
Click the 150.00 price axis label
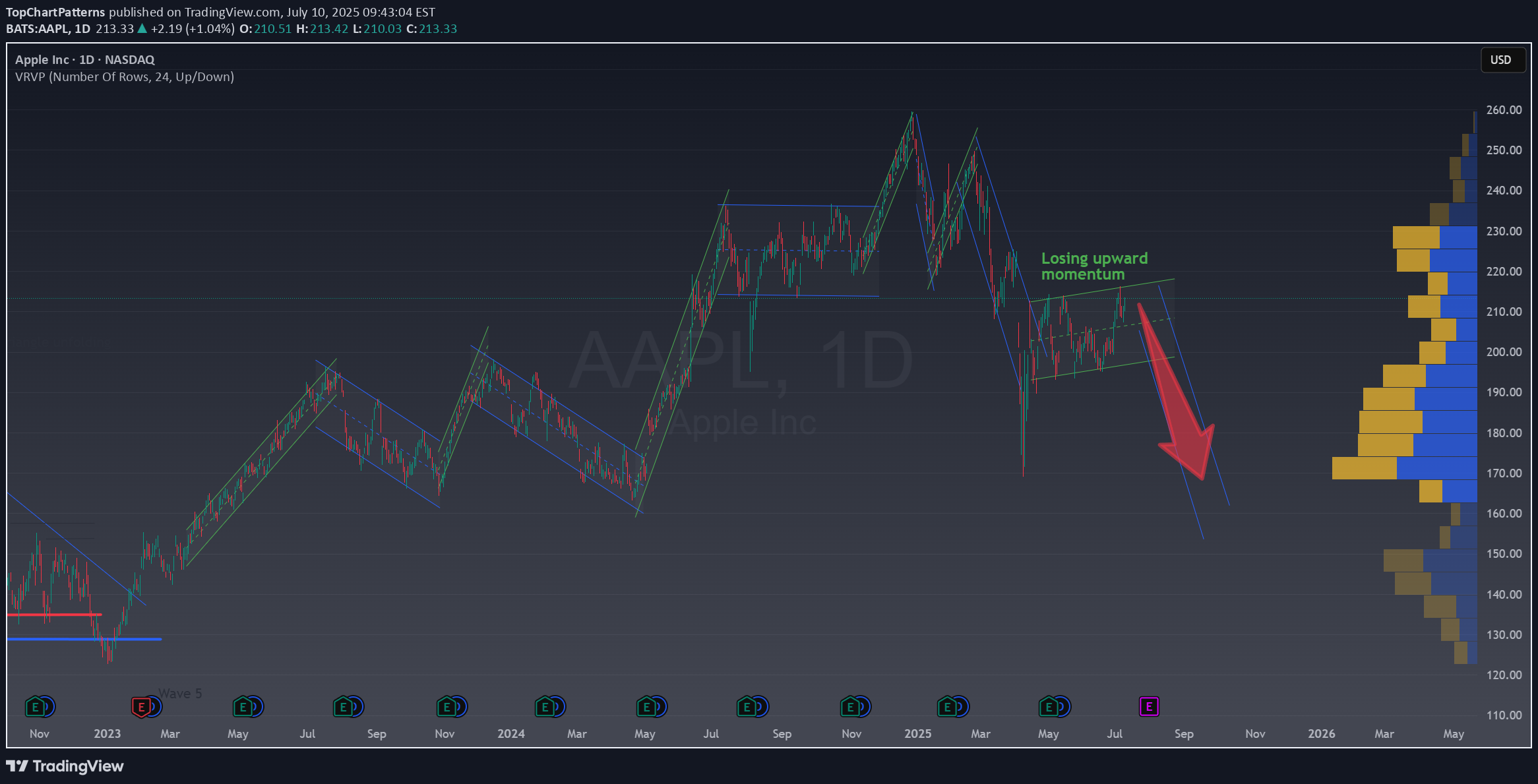(x=1504, y=553)
